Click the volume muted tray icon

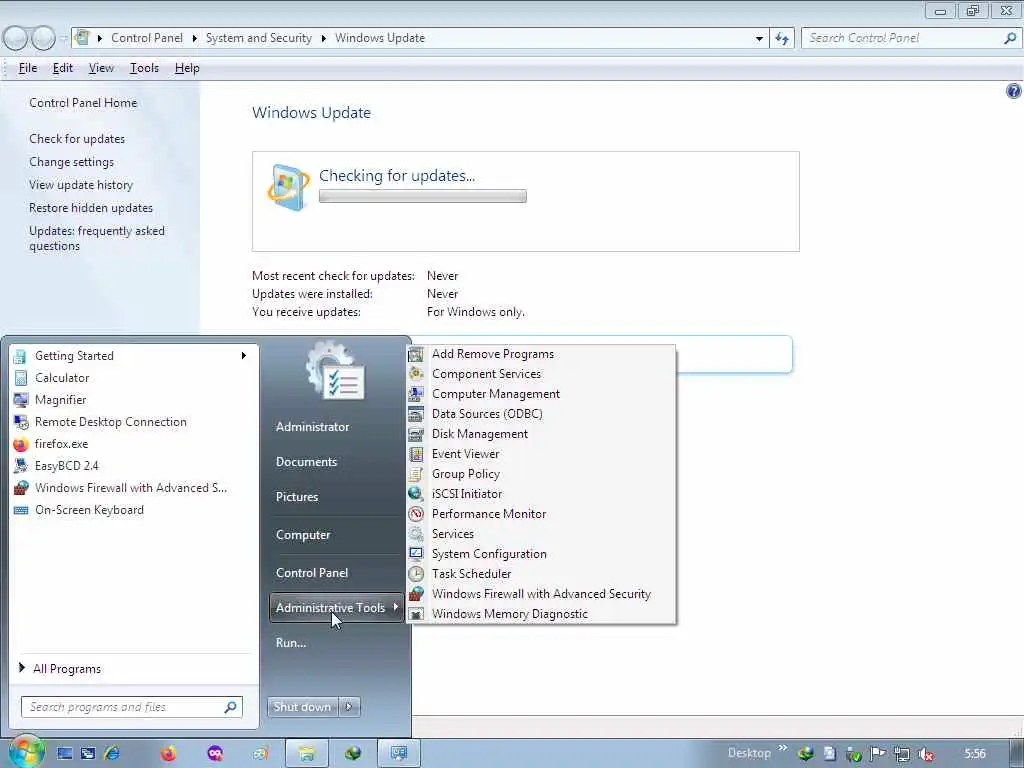point(925,754)
